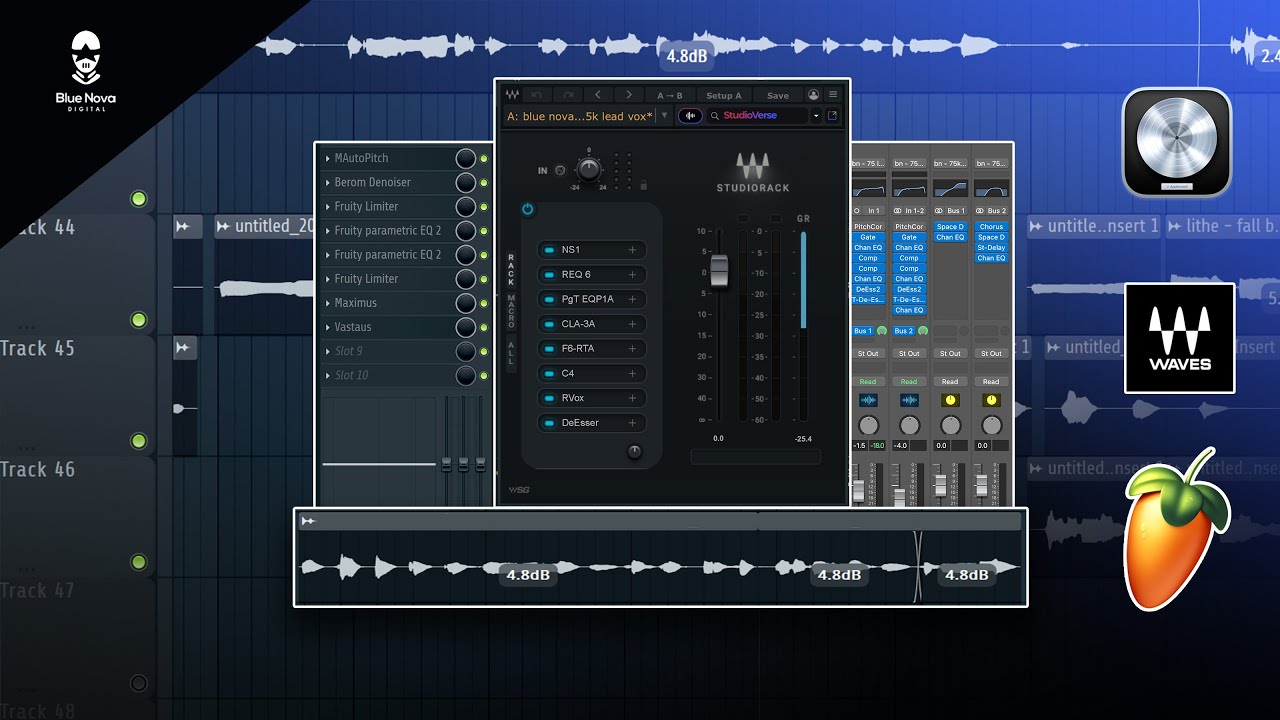Click the StudioVerse search field
The image size is (1280, 720).
tap(757, 116)
